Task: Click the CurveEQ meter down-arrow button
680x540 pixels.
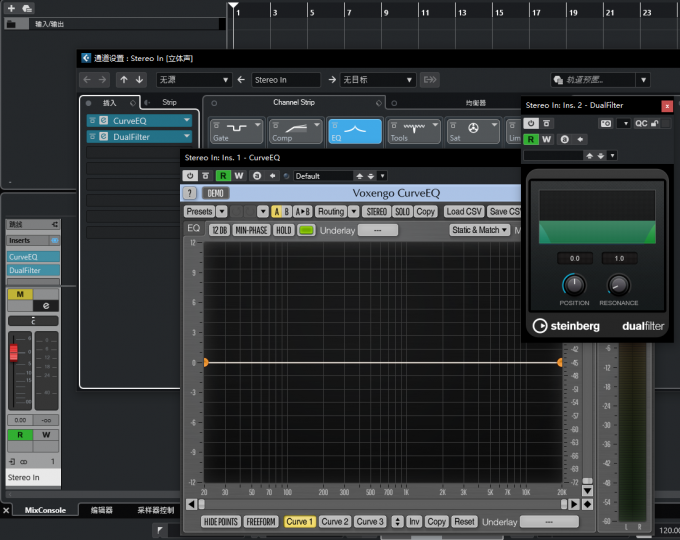Action: [587, 491]
